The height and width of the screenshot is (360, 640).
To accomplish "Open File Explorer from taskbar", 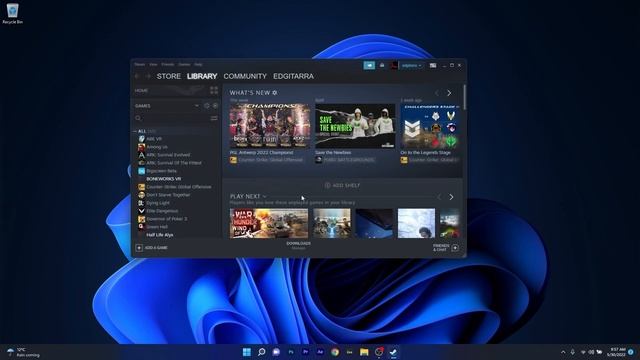I will coord(364,352).
